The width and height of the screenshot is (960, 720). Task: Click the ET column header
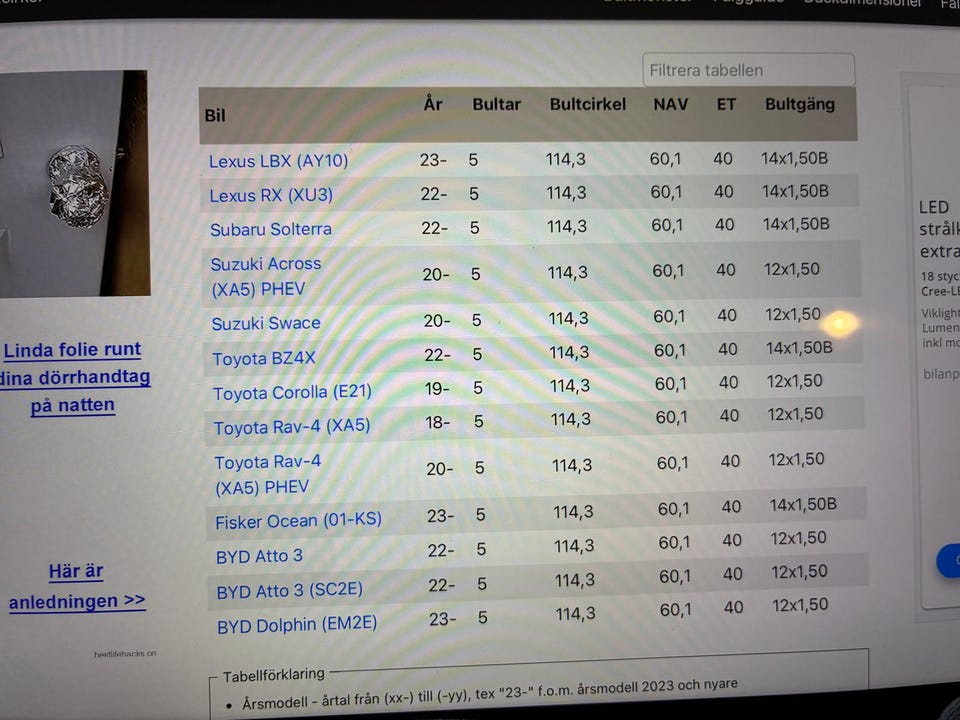pos(726,105)
